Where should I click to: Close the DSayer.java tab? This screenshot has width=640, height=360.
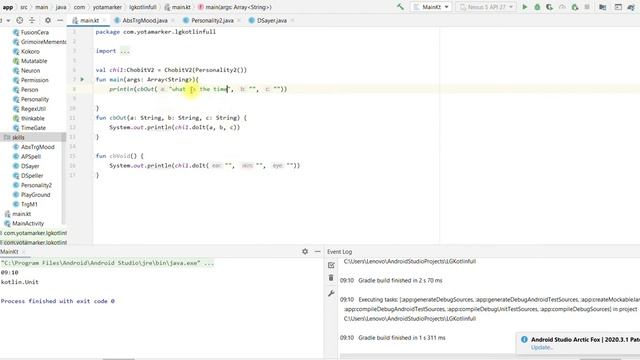tap(293, 20)
